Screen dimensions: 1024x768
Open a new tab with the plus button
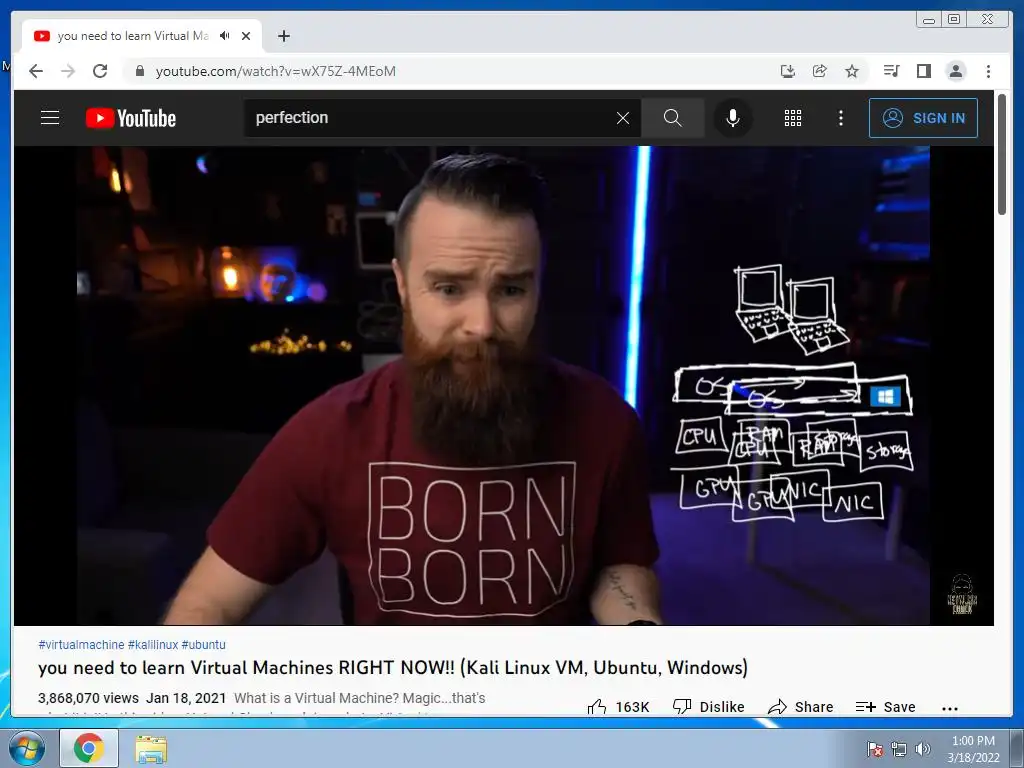pyautogui.click(x=283, y=36)
